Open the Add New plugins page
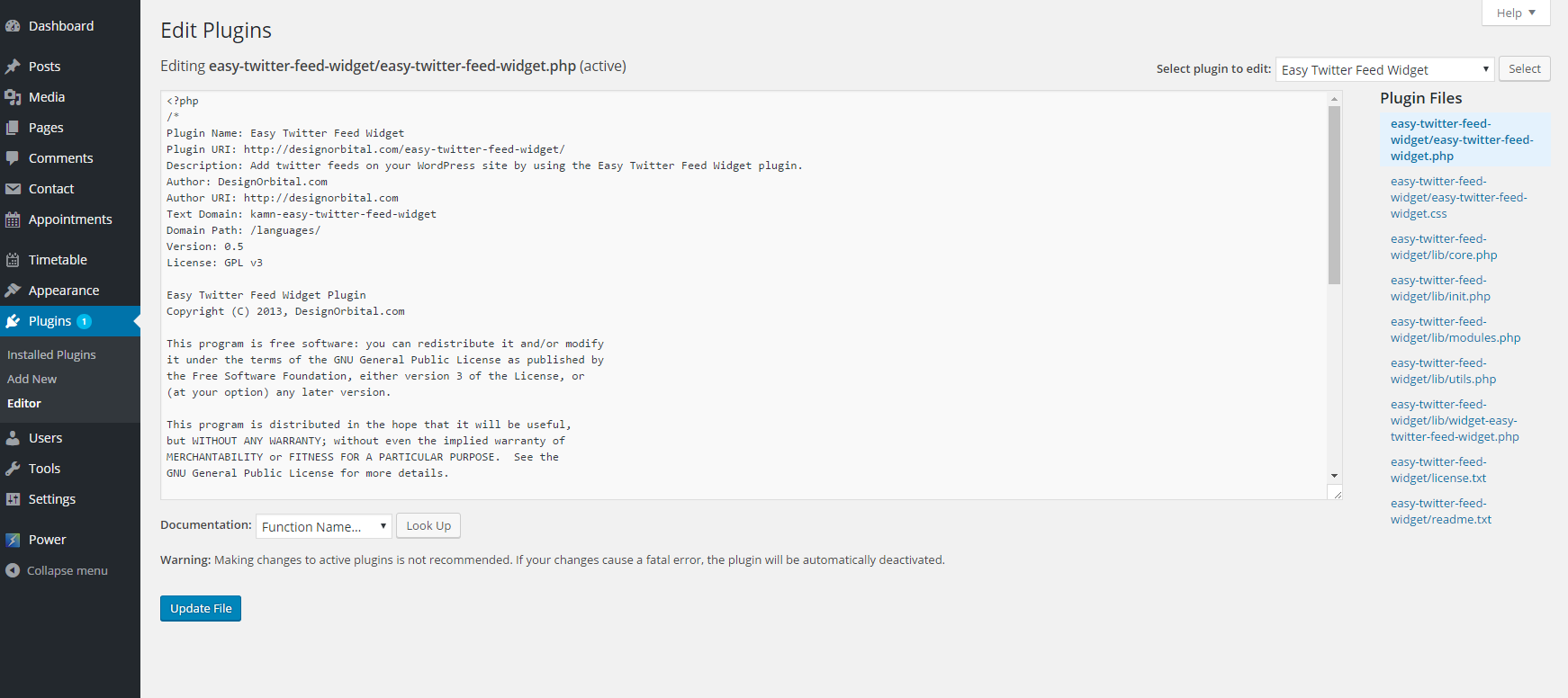Image resolution: width=1568 pixels, height=698 pixels. pyautogui.click(x=32, y=378)
